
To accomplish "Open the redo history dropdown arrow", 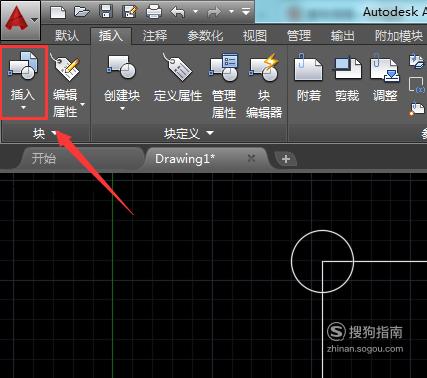I will click(x=231, y=12).
